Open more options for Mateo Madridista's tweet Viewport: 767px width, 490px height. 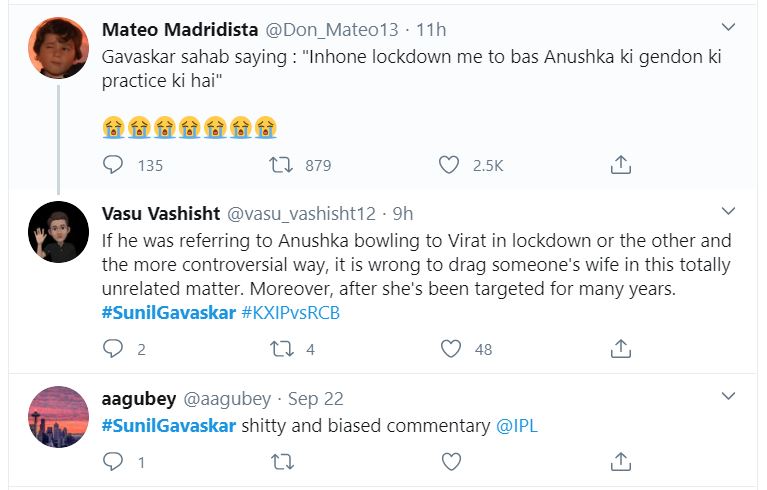729,28
